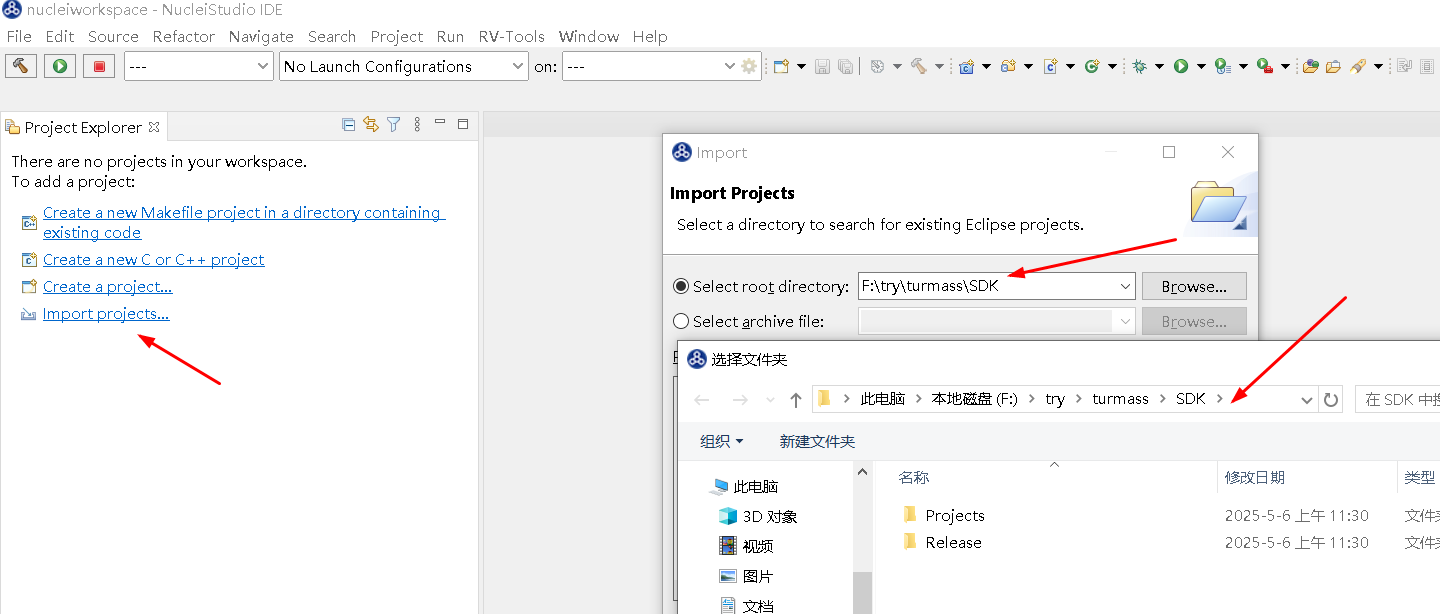Open launch target settings gear icon
The image size is (1440, 614).
coord(749,66)
